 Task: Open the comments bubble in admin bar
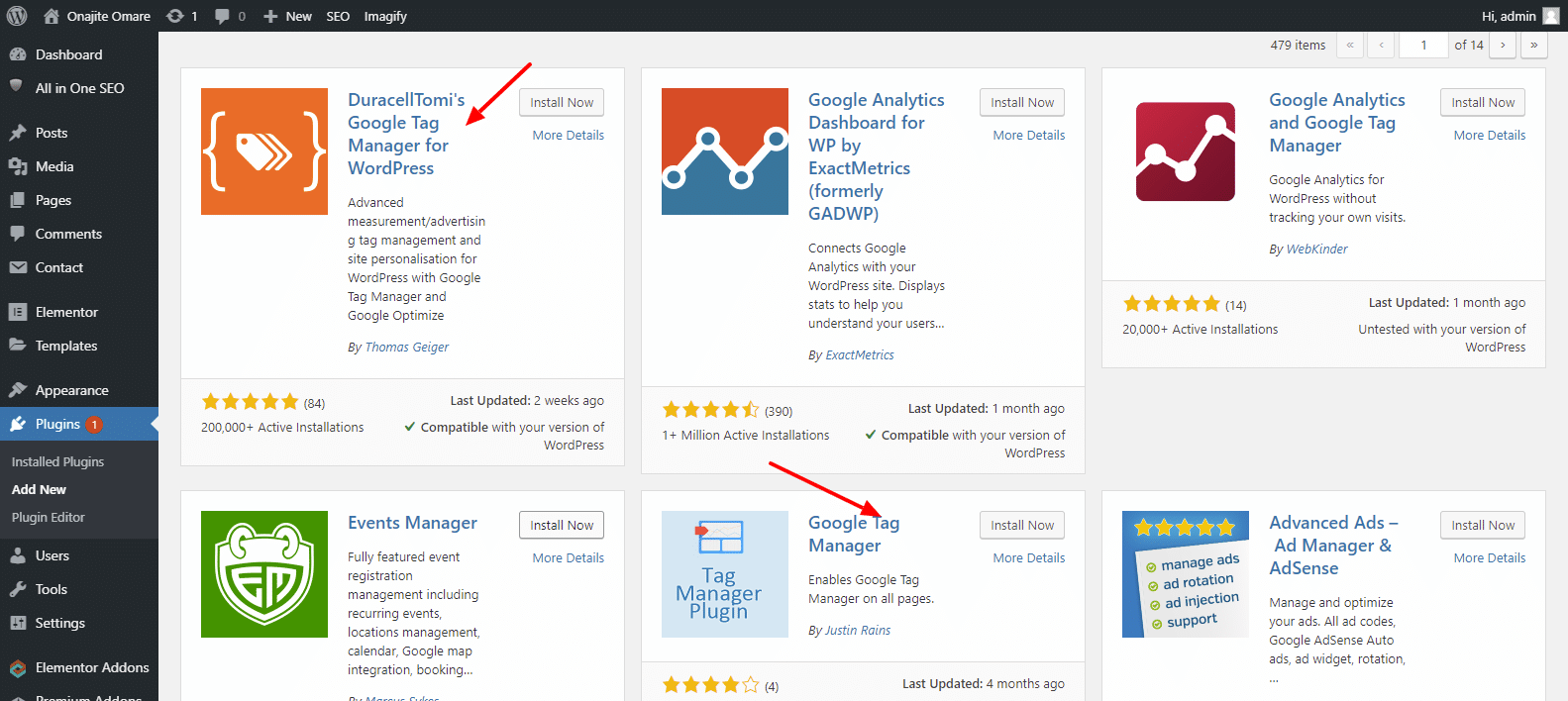pos(222,16)
